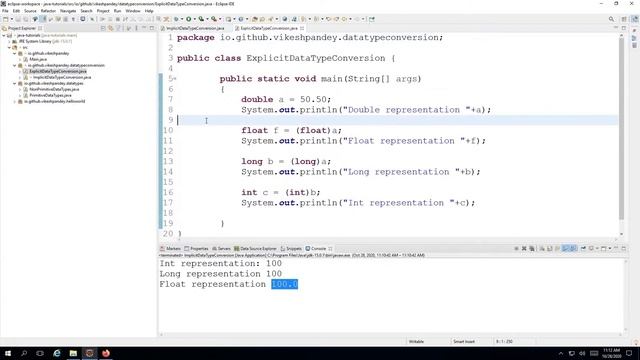
Task: Expand the io.github.vikeshpandey.helloworld package
Action: (15, 101)
